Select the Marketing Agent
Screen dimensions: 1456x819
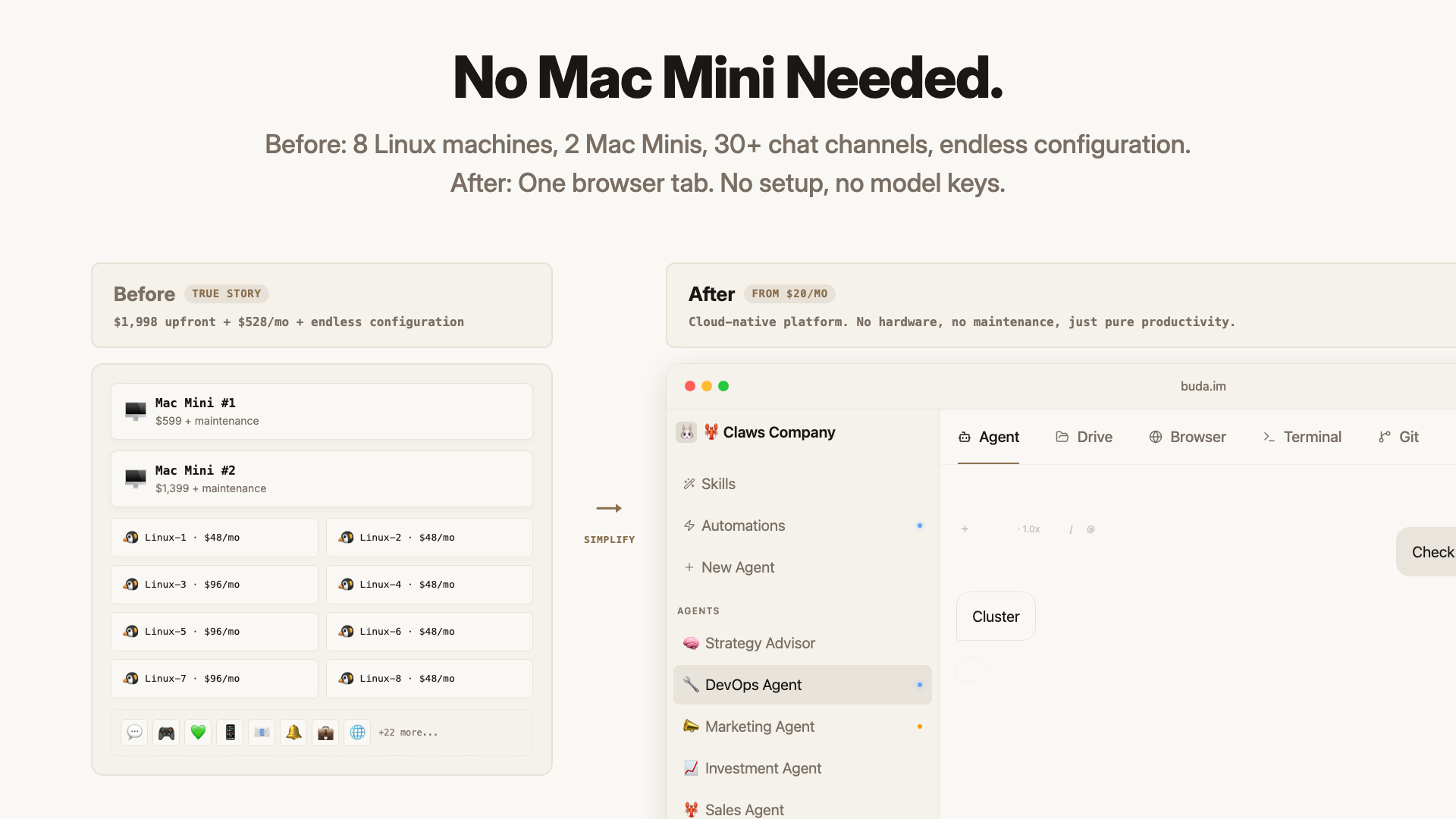(x=759, y=726)
